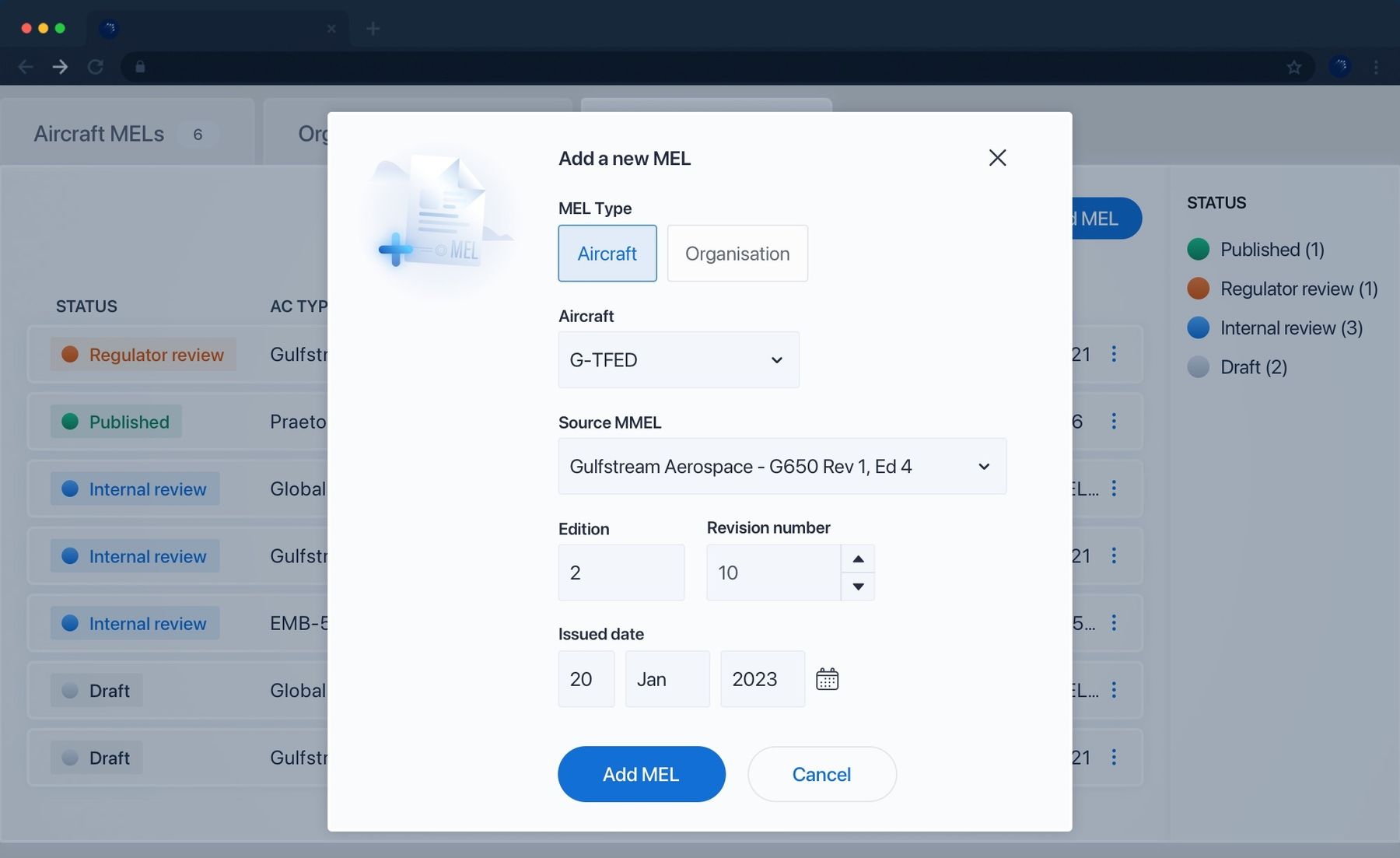The height and width of the screenshot is (858, 1400).
Task: Select Aircraft as MEL type
Action: click(607, 254)
